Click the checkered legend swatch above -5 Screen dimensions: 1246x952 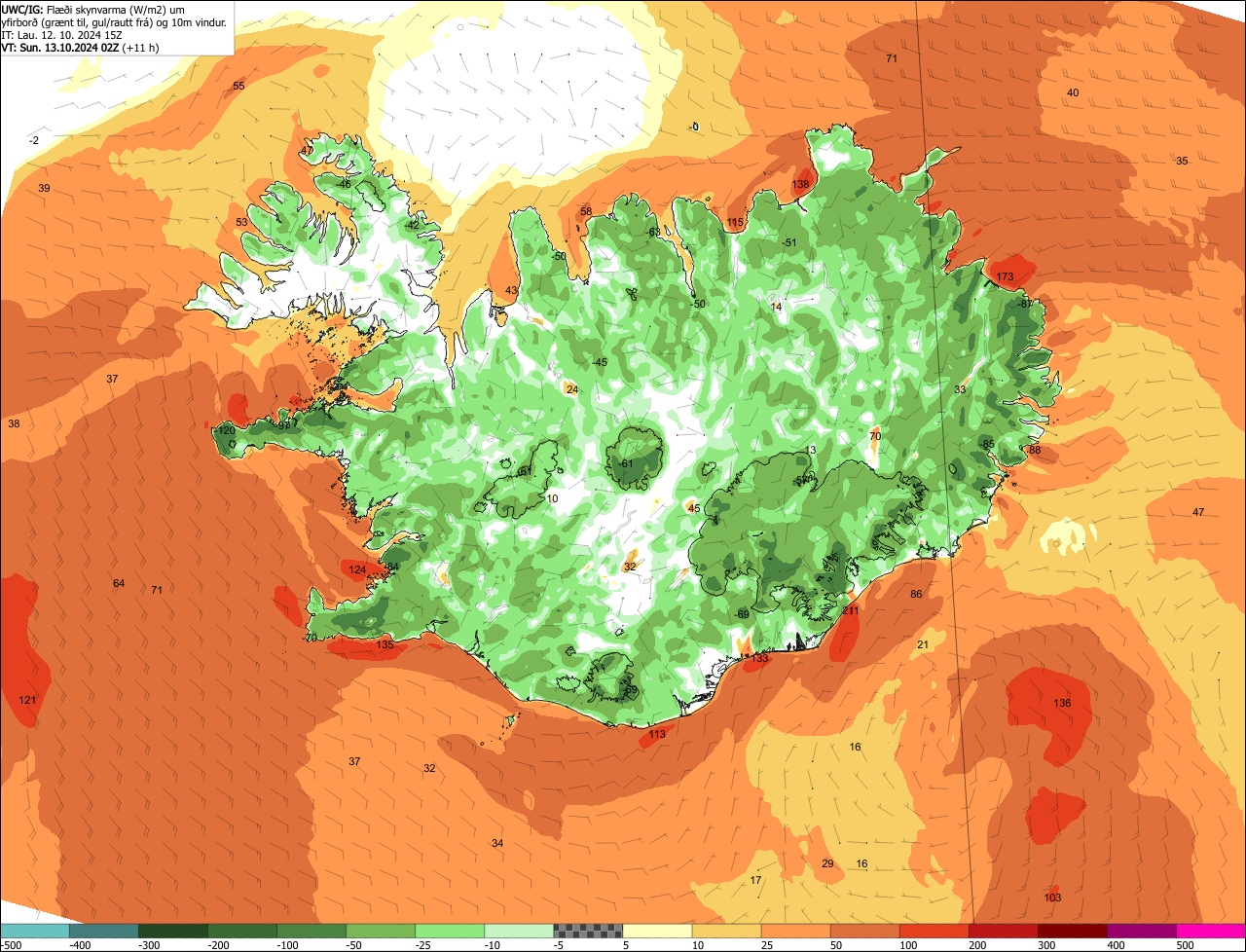pos(587,931)
